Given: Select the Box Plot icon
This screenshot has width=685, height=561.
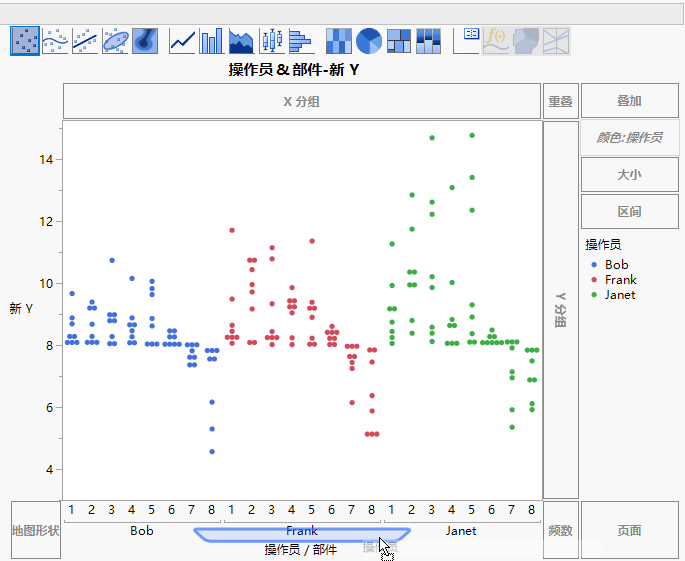Looking at the screenshot, I should 272,41.
